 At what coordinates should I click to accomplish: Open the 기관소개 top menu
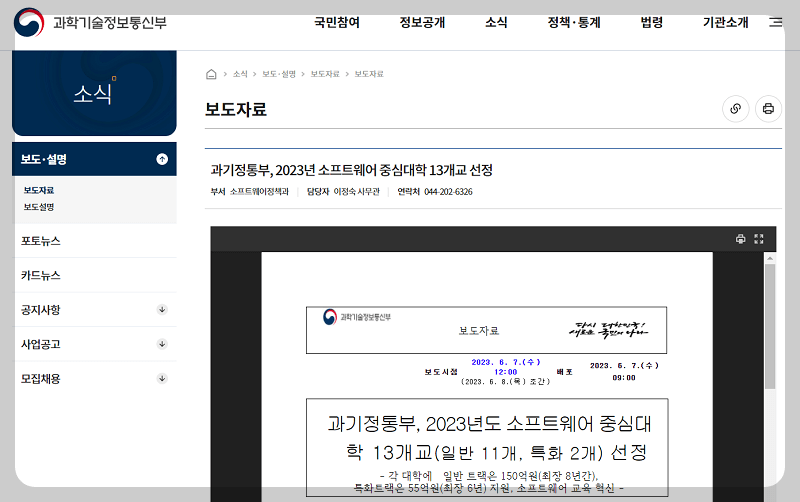726,22
